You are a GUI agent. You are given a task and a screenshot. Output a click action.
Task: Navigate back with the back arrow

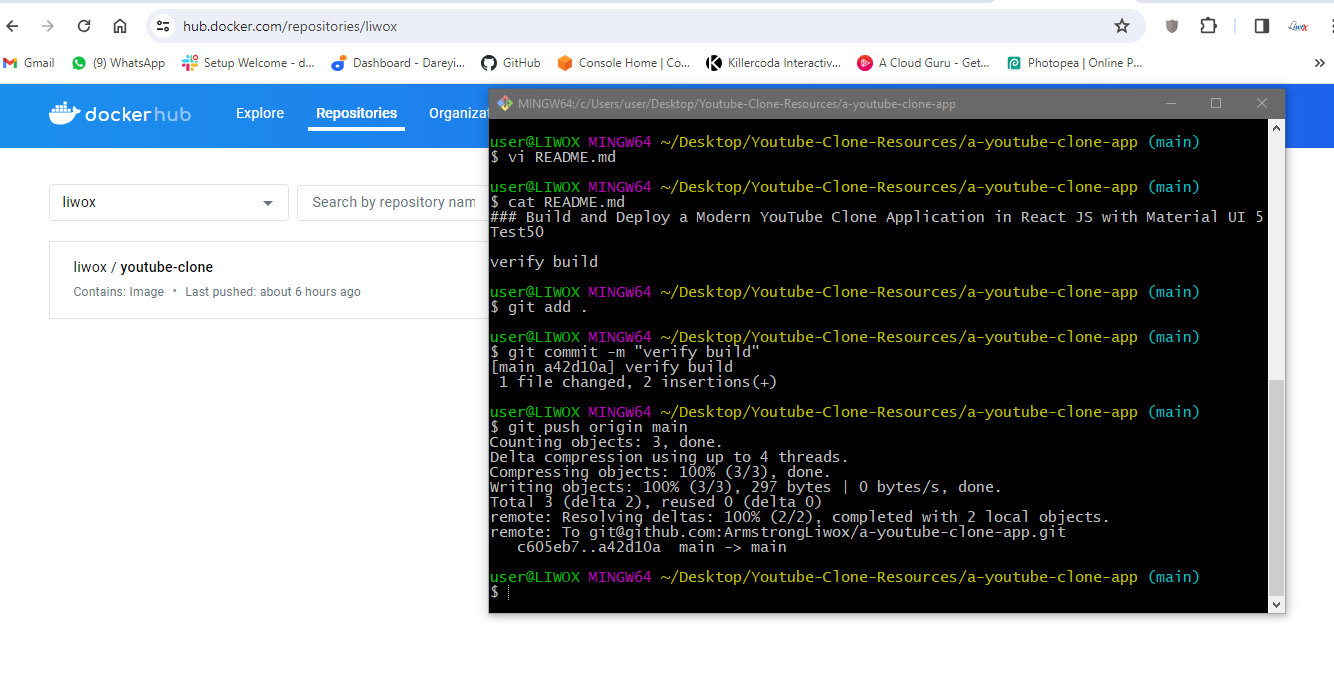click(x=13, y=26)
